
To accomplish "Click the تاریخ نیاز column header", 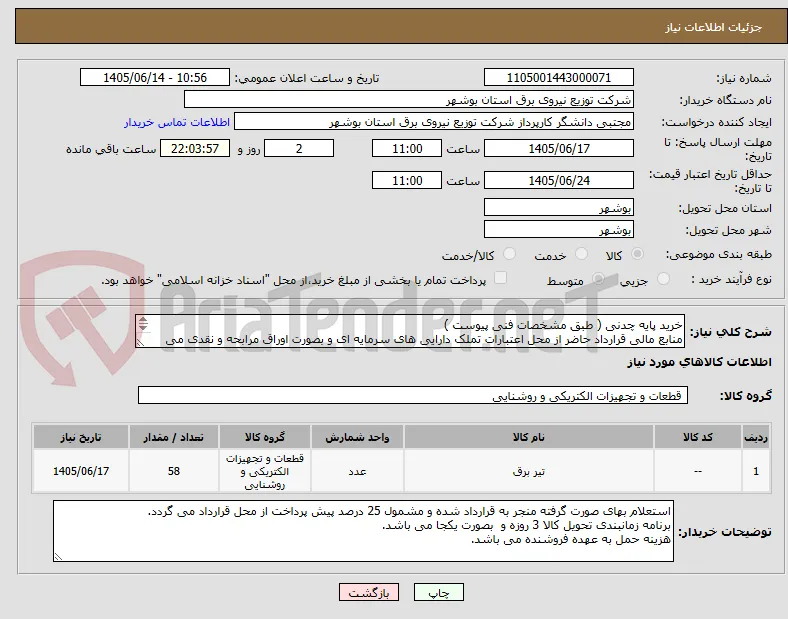I will (81, 437).
